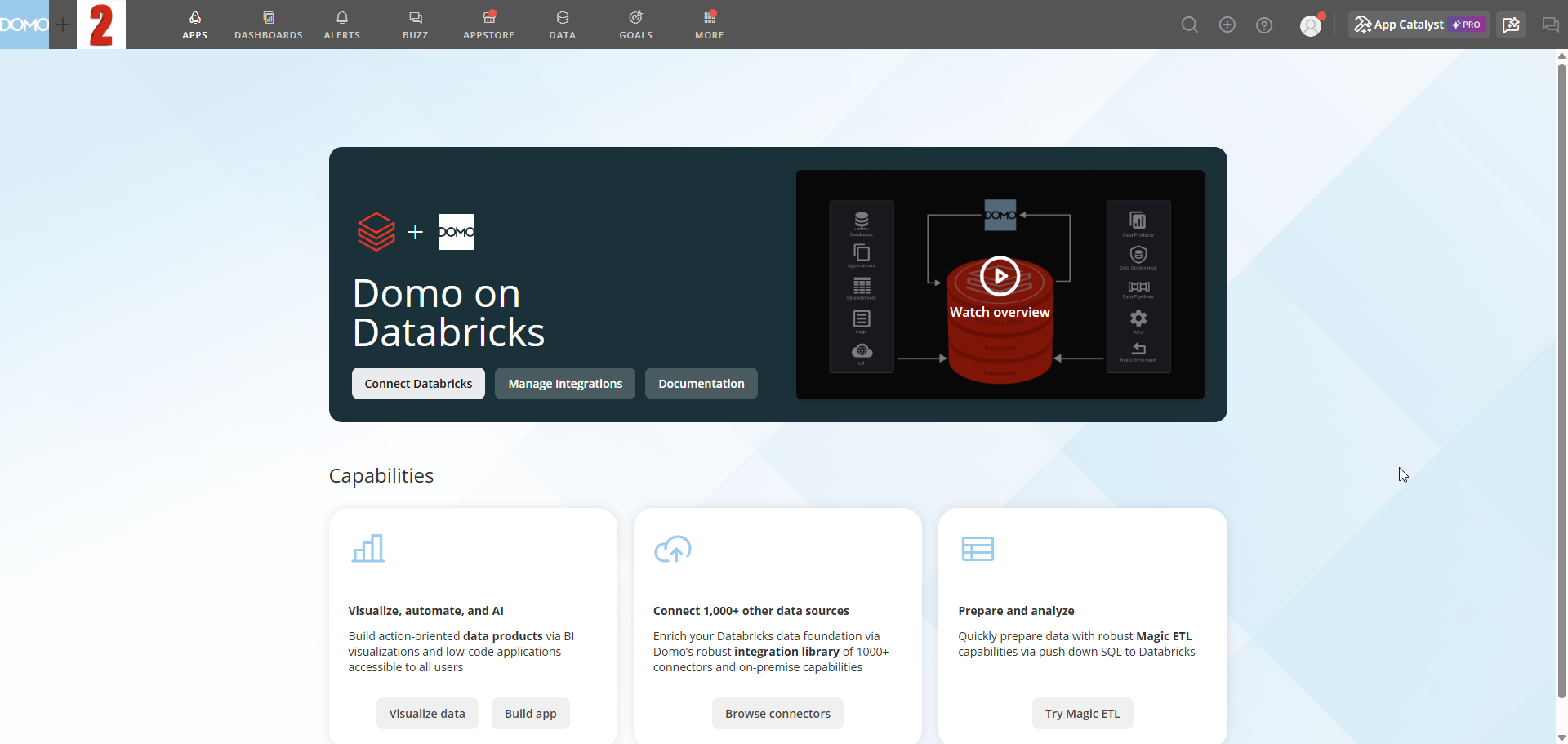Click Visualize data button
The height and width of the screenshot is (744, 1568).
[x=427, y=714]
